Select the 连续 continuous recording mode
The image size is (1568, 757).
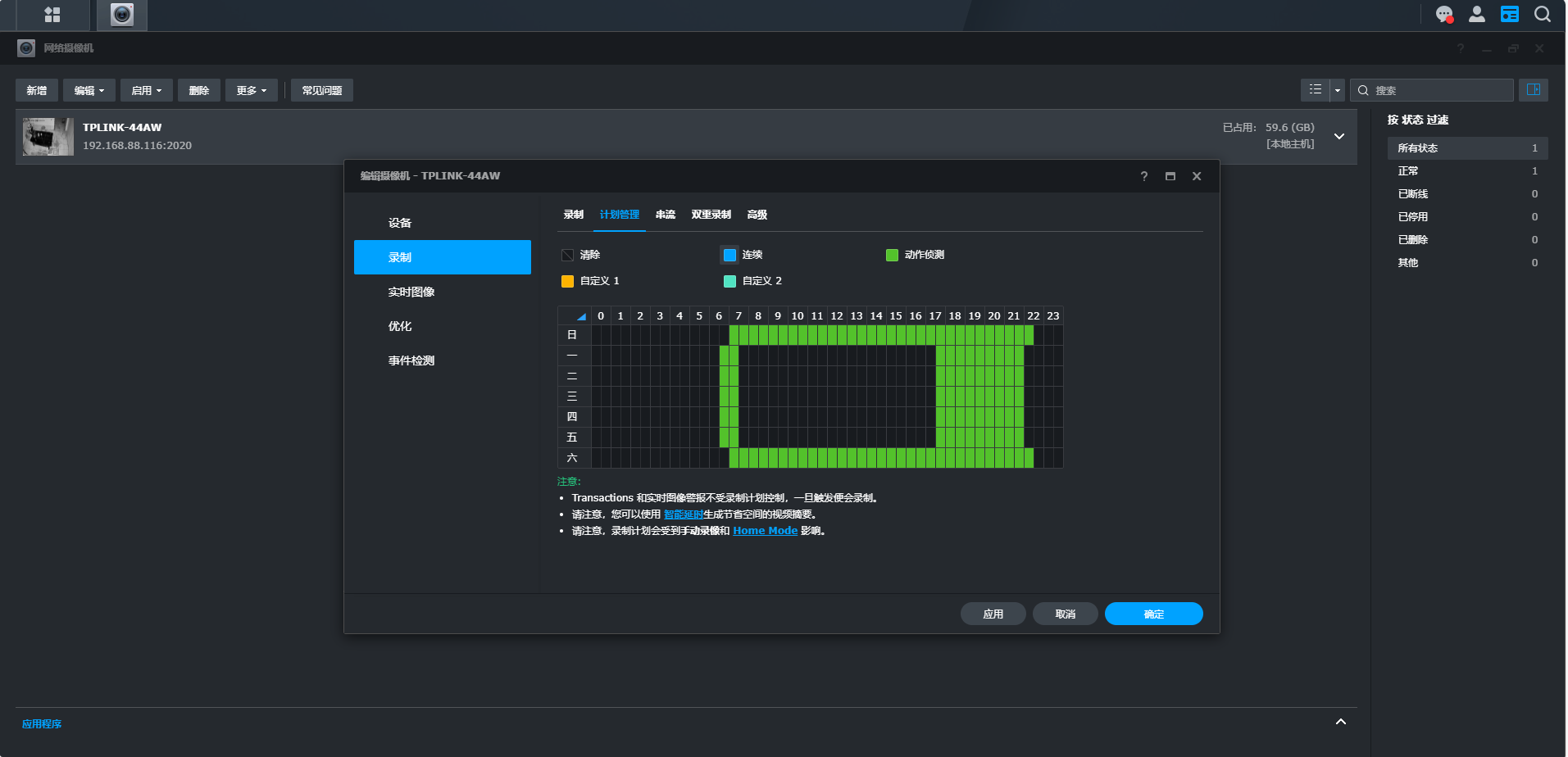(x=729, y=255)
